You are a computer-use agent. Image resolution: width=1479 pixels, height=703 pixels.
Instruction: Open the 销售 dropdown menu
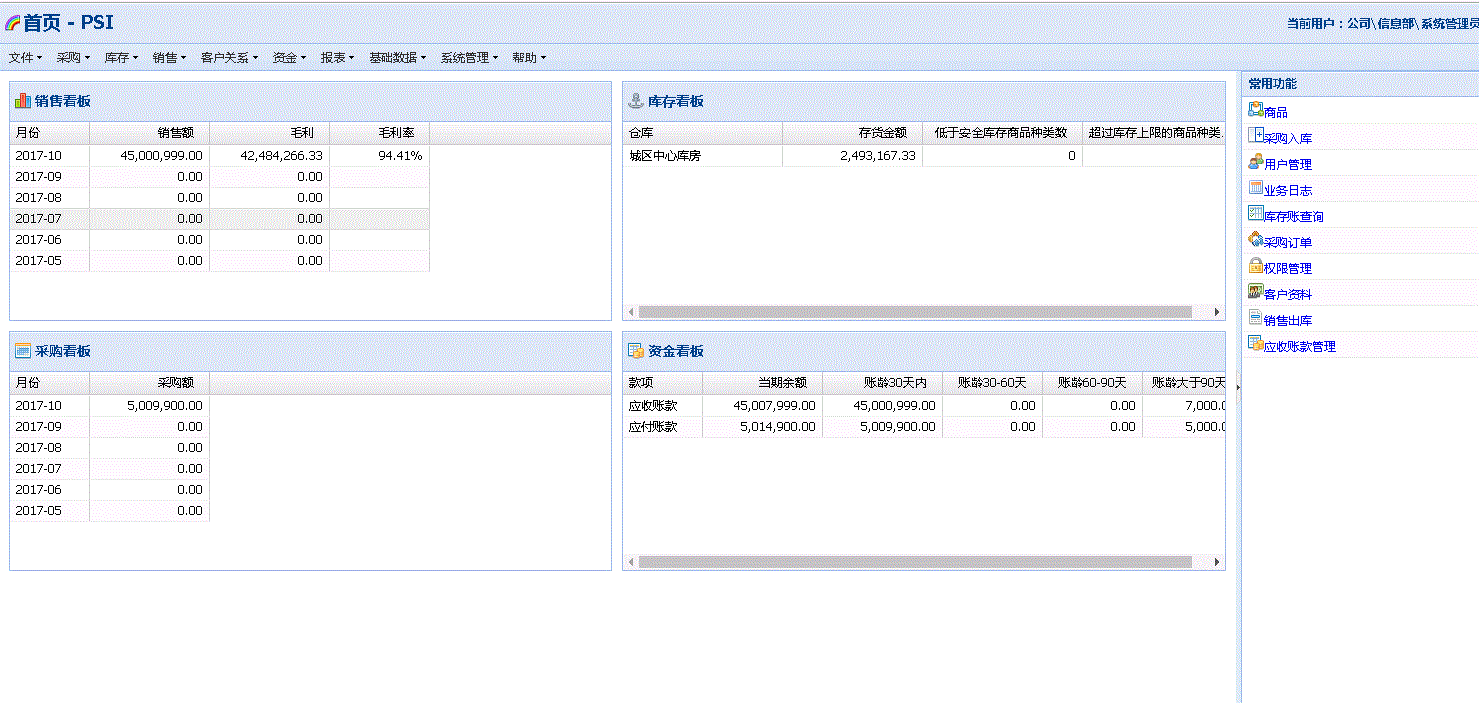click(169, 58)
